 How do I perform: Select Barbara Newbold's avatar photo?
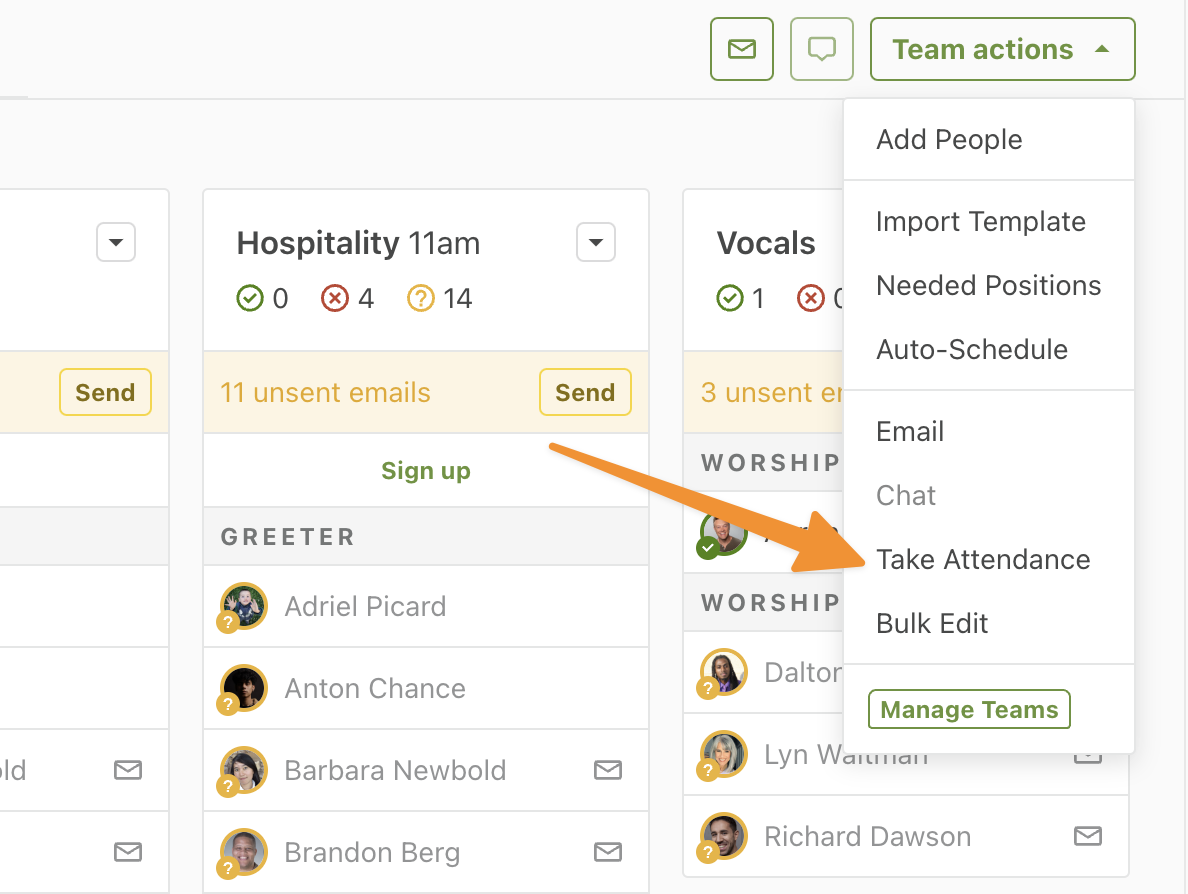pos(243,770)
